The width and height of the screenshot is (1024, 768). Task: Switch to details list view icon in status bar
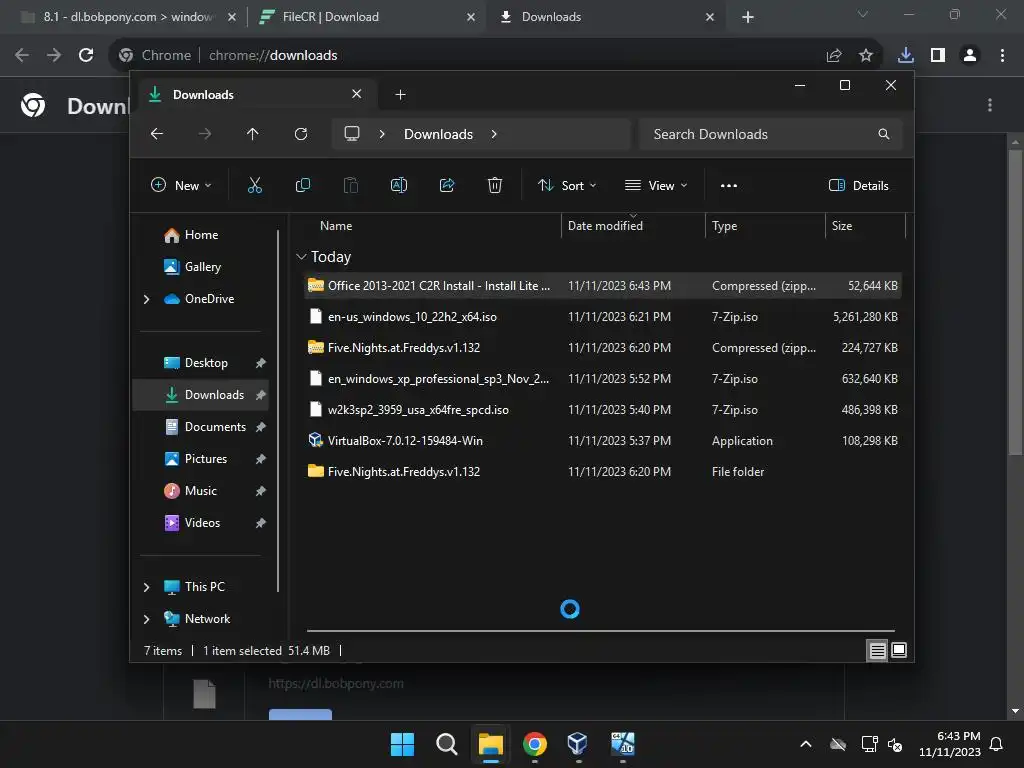tap(877, 650)
